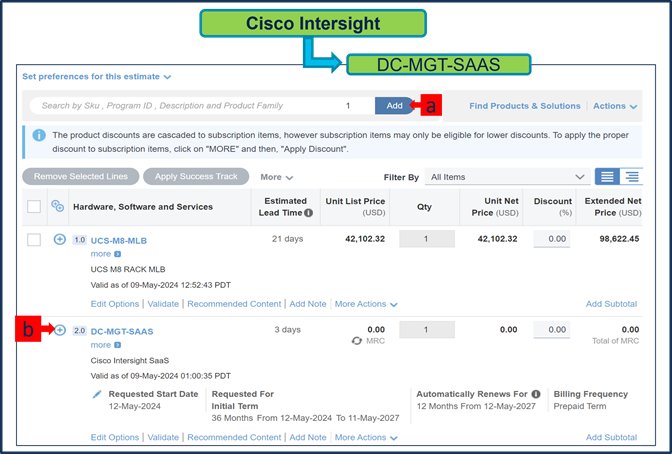Viewport: 672px width, 454px height.
Task: Click Validate for DC-MGT-SAAS
Action: click(x=163, y=437)
